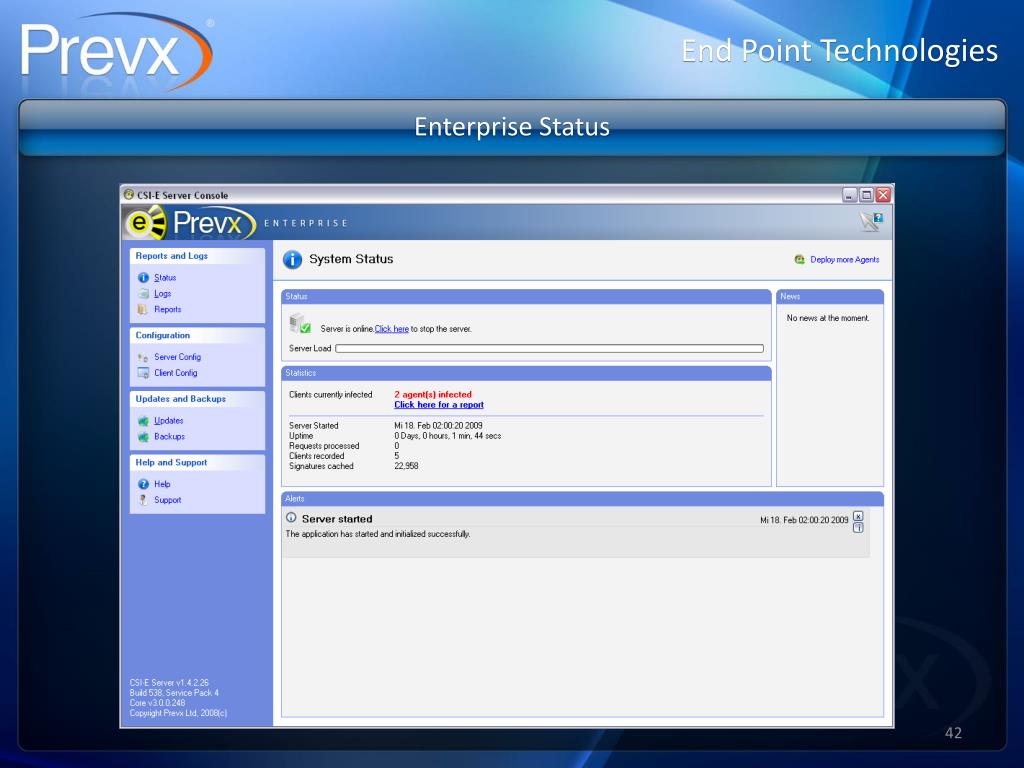Click the Uptime value text

(x=447, y=436)
